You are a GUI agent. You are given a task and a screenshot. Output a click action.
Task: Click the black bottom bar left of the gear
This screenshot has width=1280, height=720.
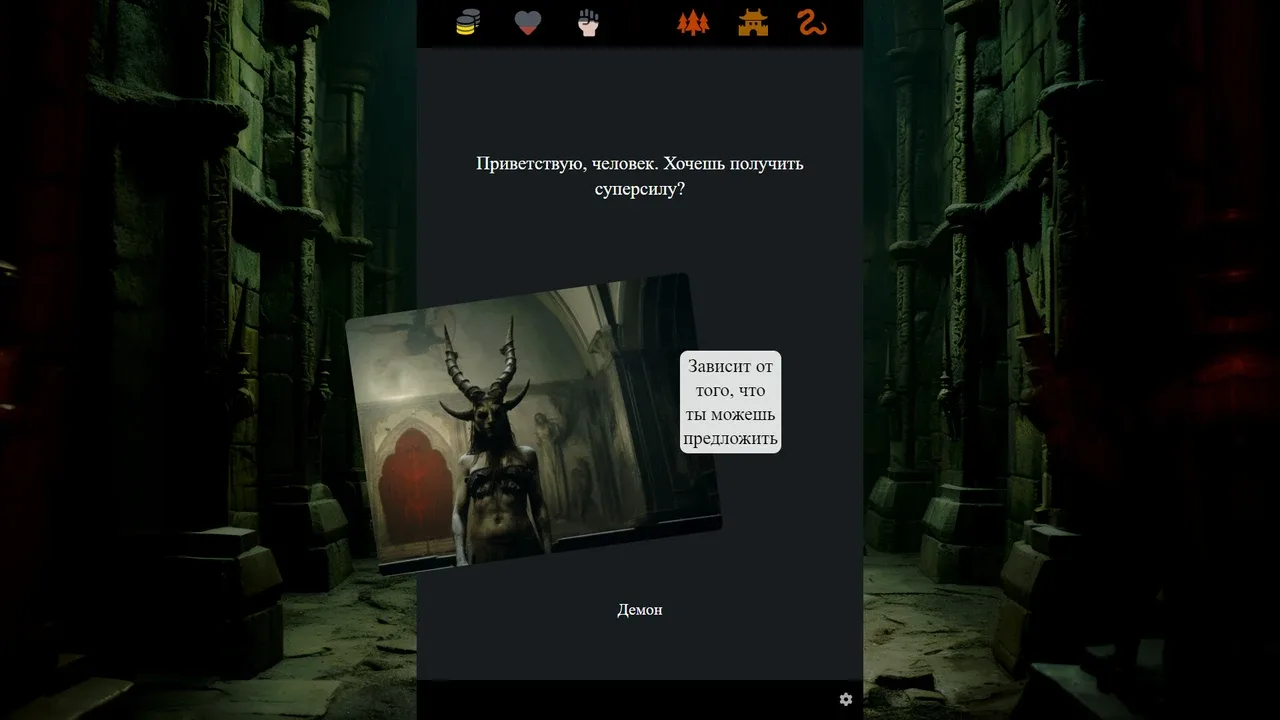620,699
